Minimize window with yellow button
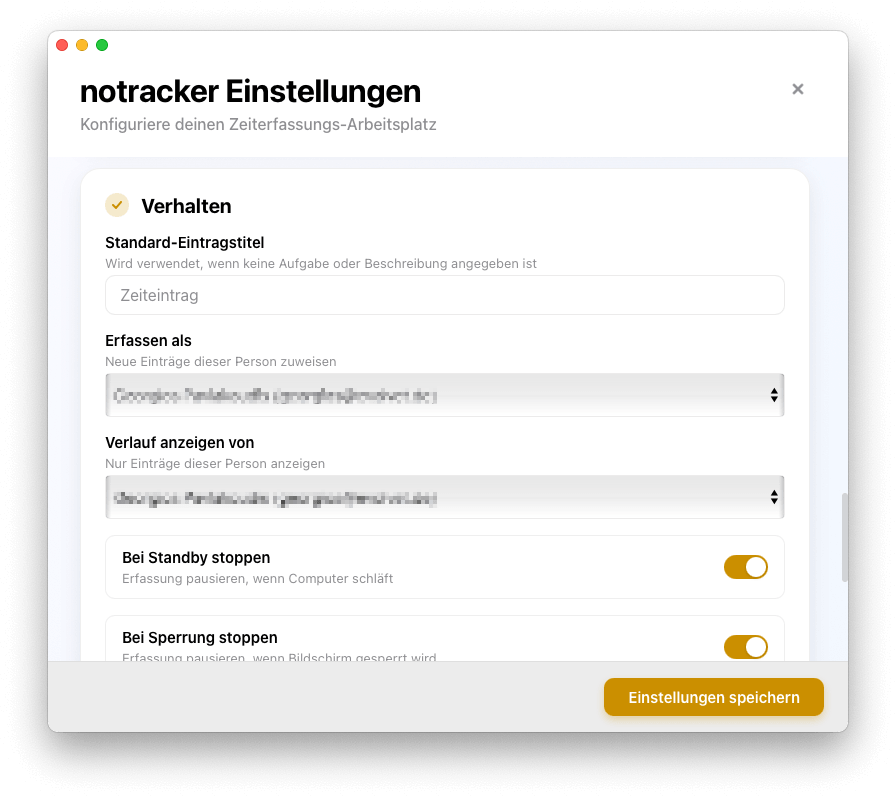This screenshot has width=896, height=799. click(x=82, y=45)
